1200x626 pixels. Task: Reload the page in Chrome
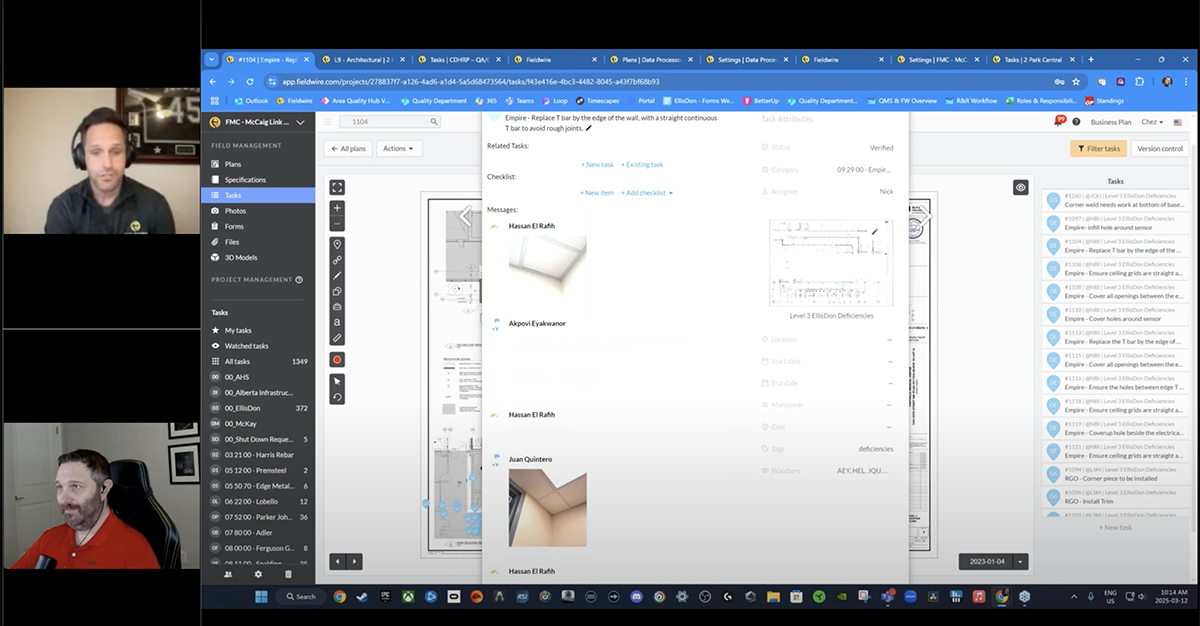[250, 82]
